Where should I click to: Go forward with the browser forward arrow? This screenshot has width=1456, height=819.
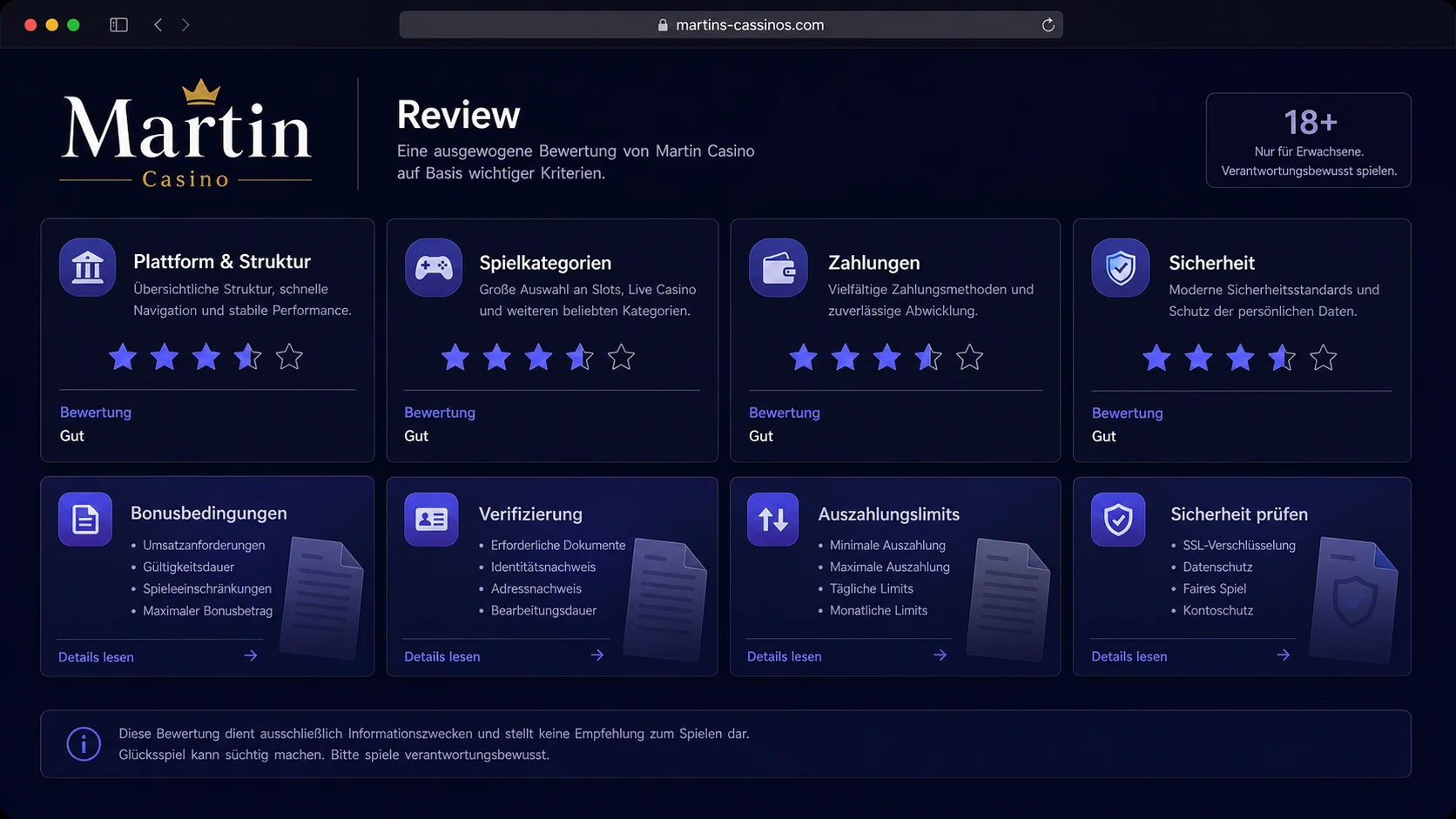click(x=185, y=25)
